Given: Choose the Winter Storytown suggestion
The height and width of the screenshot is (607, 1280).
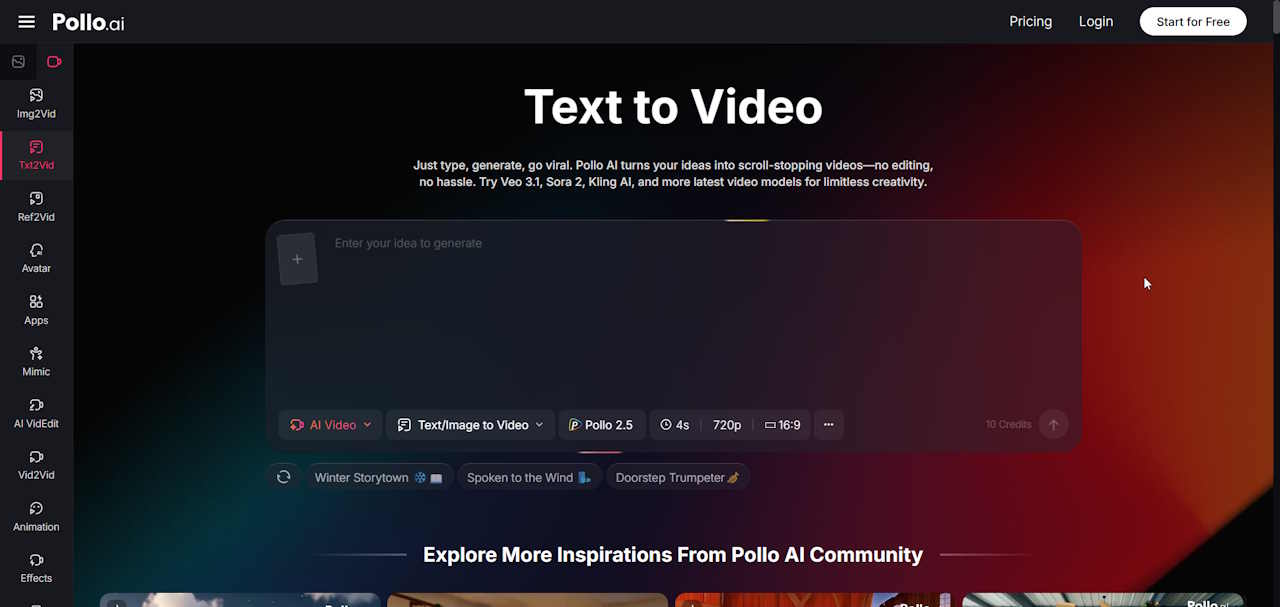Looking at the screenshot, I should coord(378,477).
